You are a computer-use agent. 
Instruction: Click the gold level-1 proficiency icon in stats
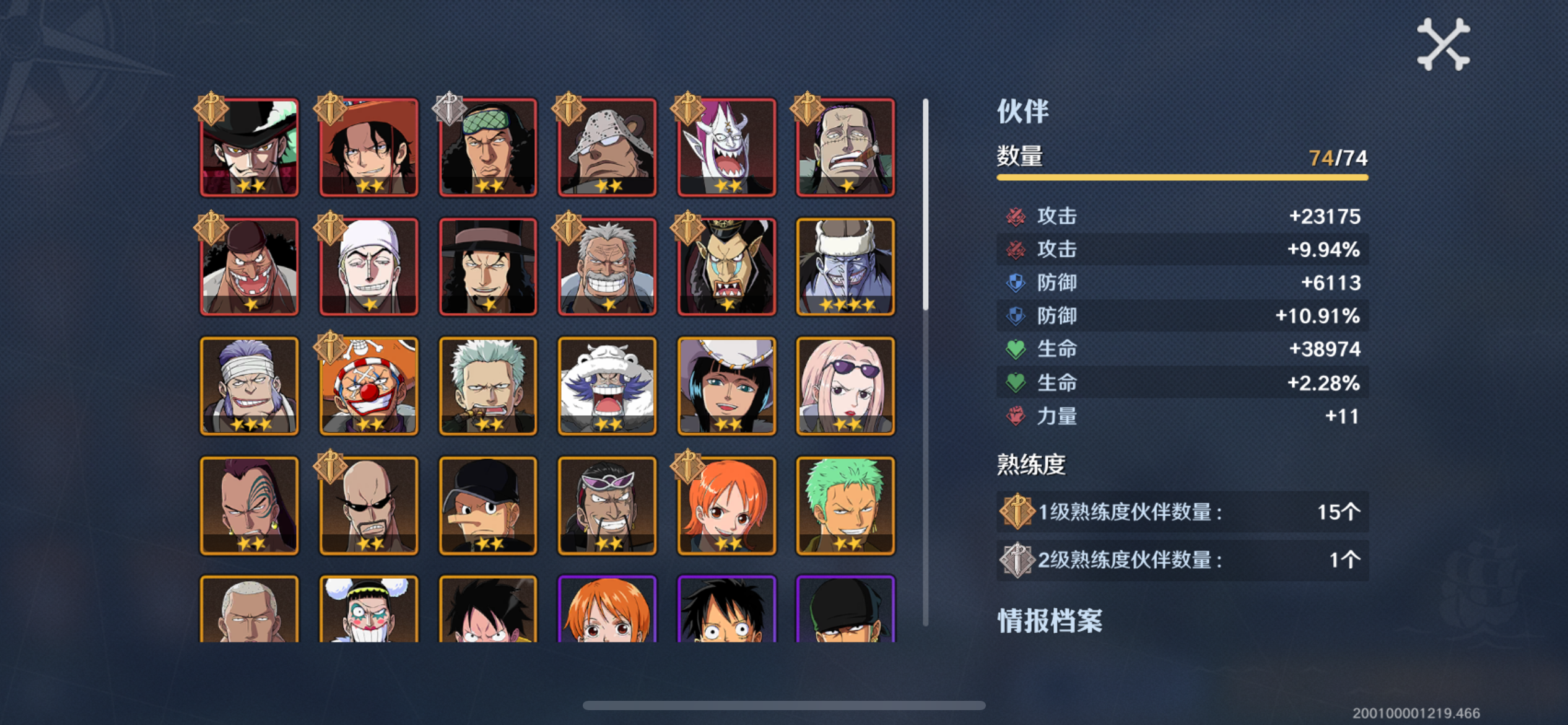coord(1017,512)
